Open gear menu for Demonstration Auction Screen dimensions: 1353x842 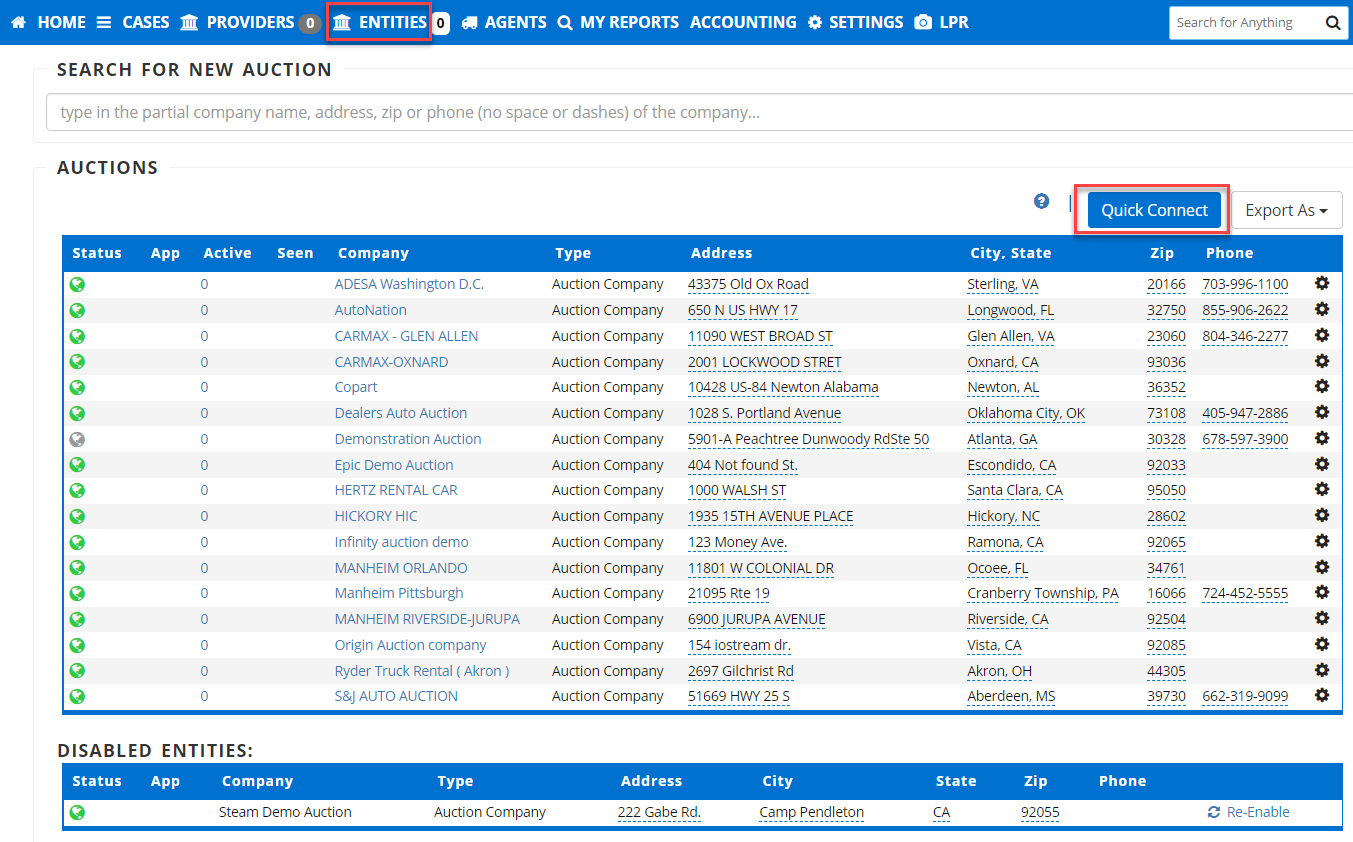1321,439
